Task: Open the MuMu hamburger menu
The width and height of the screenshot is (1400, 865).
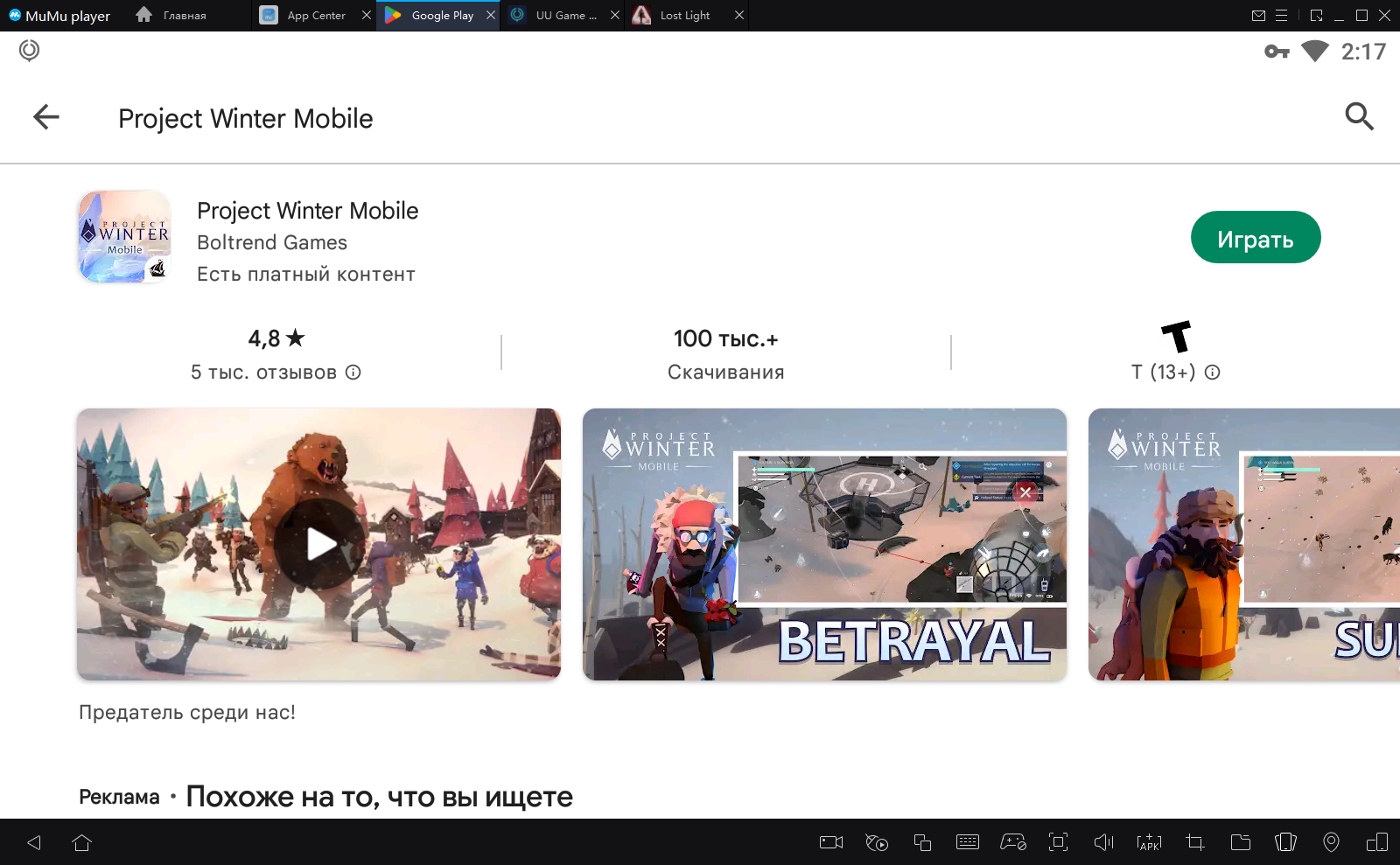Action: click(1281, 16)
